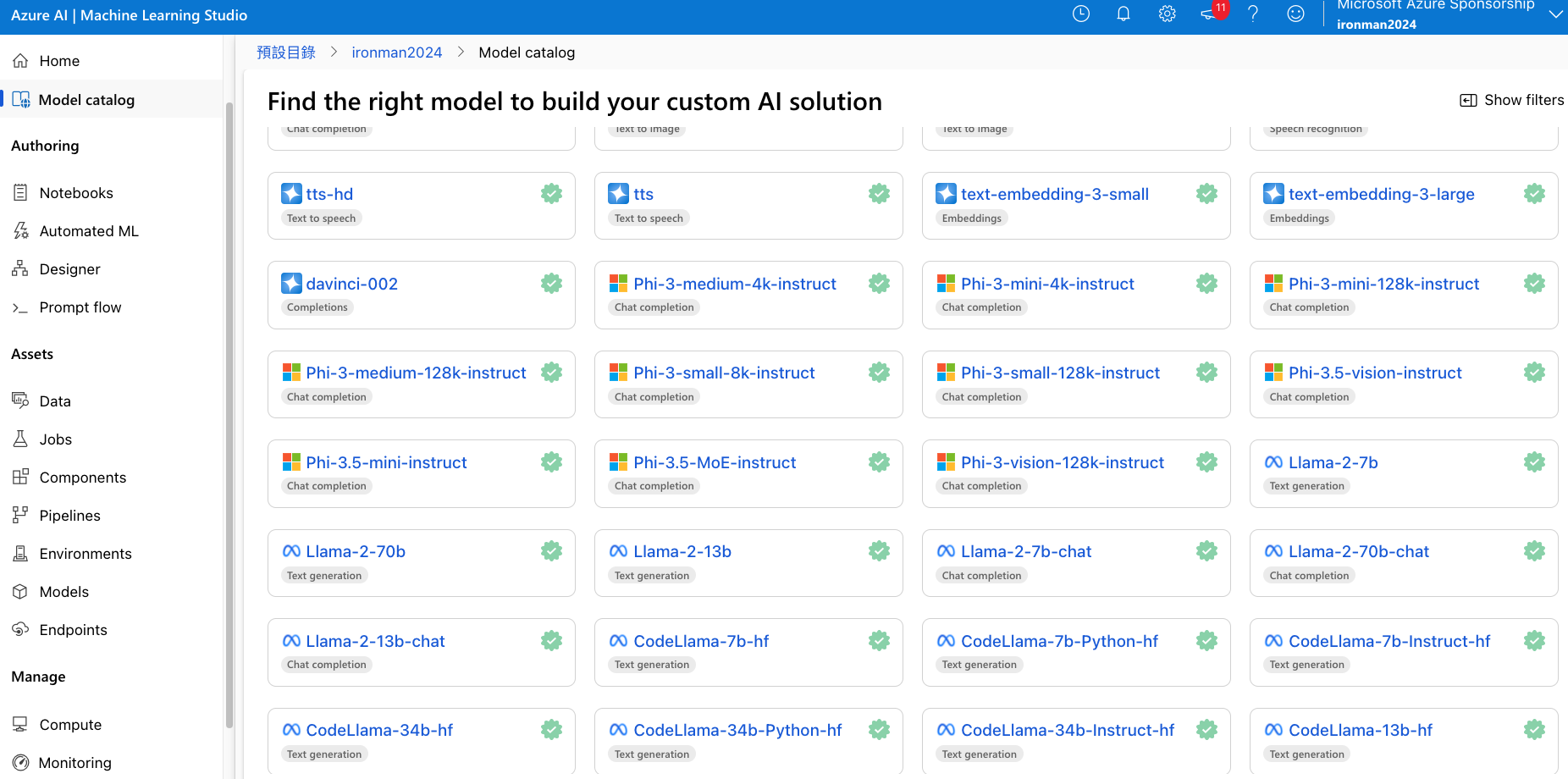Click Show filters button
1568x779 pixels.
(1511, 100)
